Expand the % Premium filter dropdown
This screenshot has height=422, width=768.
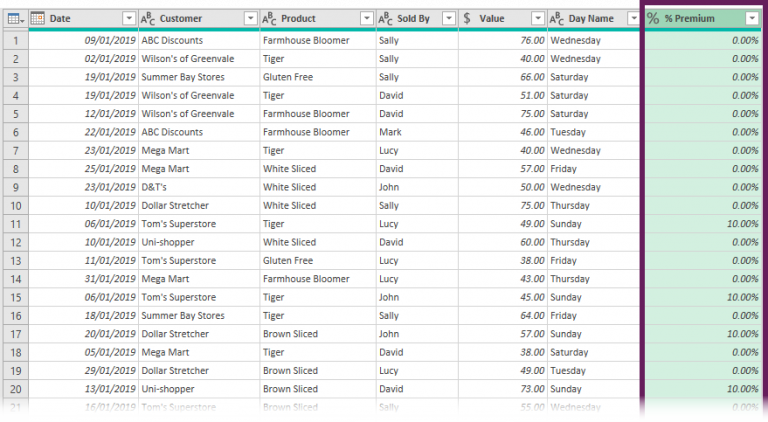(752, 19)
